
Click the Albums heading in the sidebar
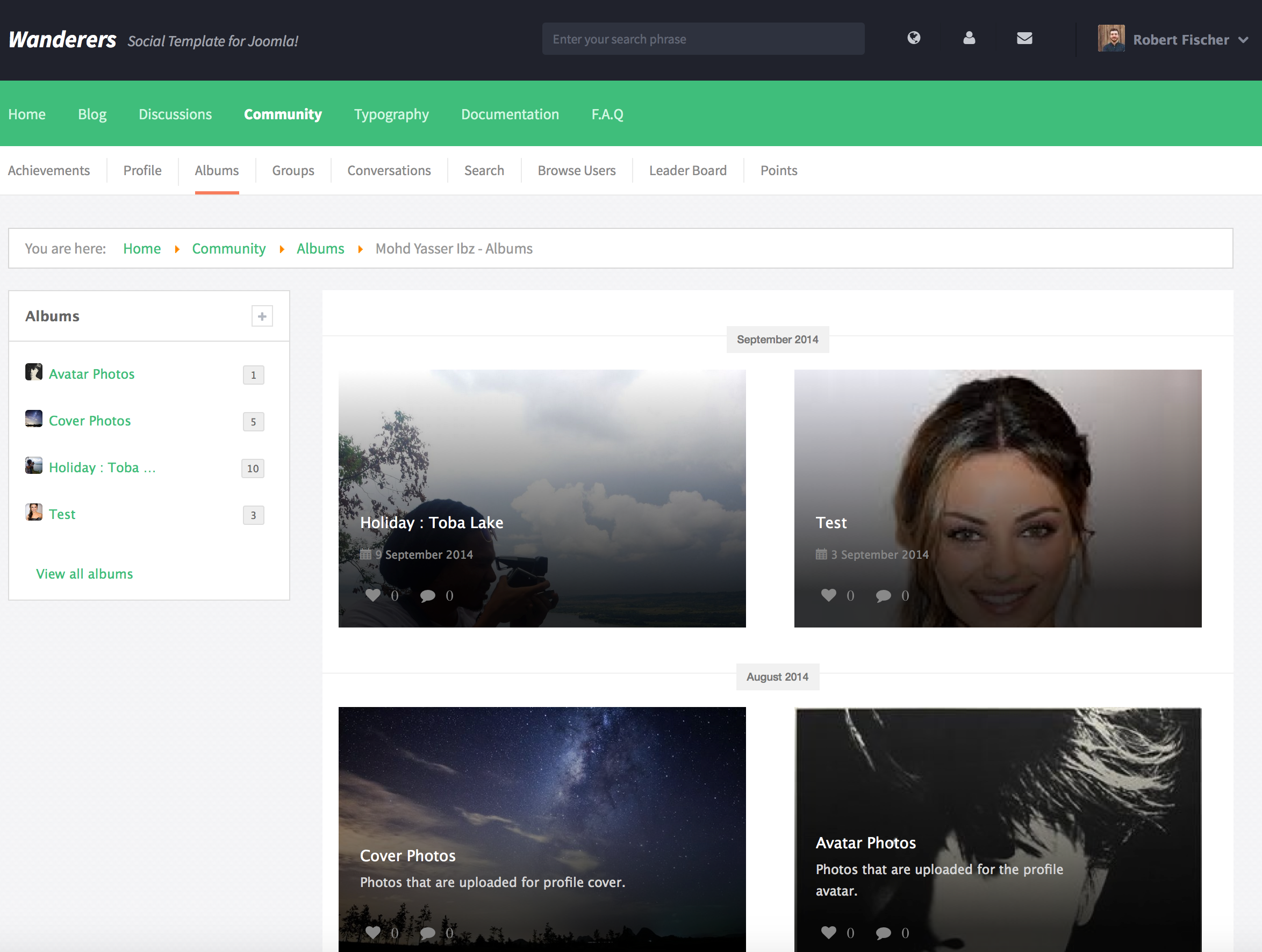53,316
